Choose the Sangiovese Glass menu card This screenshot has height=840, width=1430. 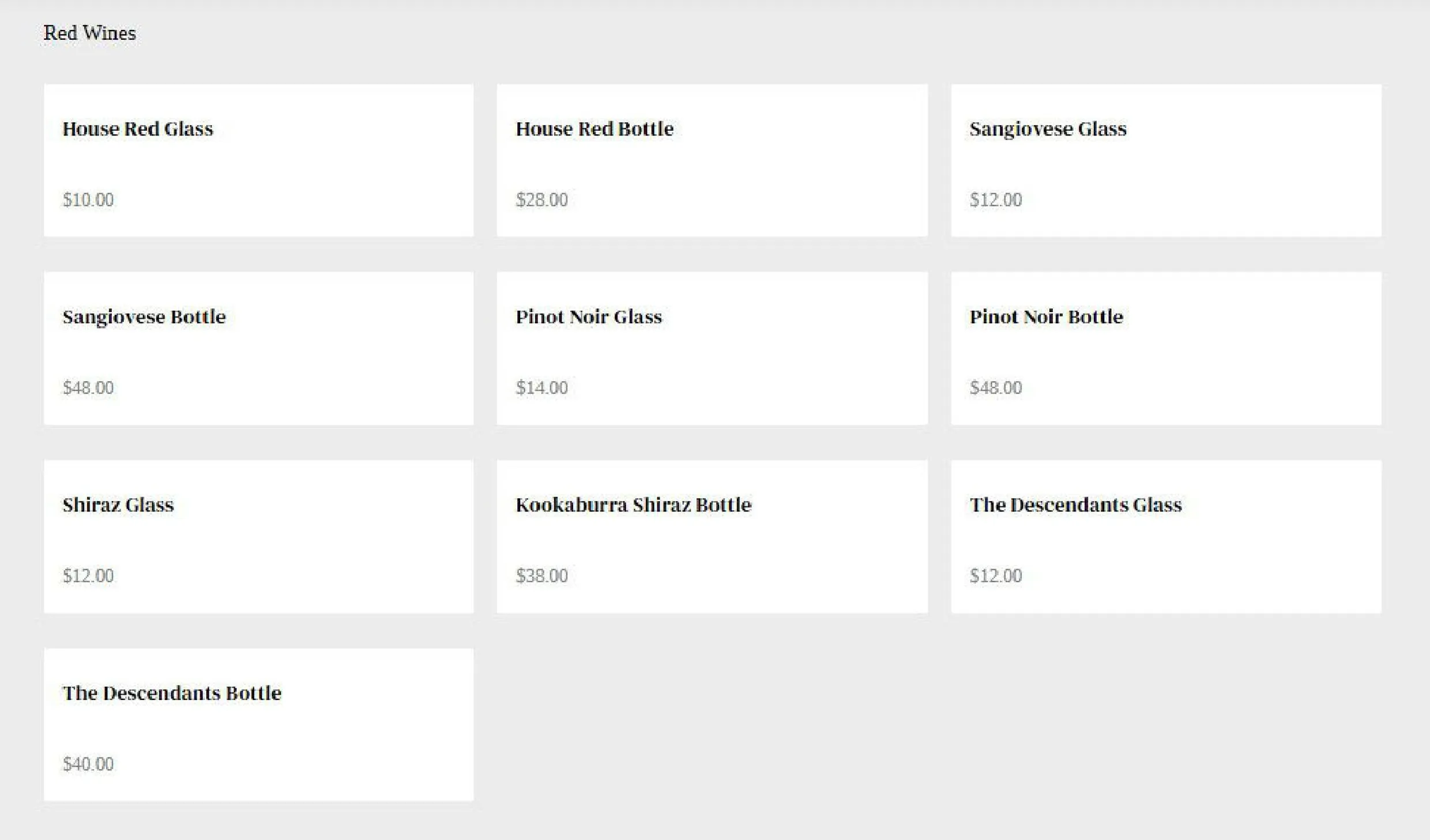click(x=1166, y=160)
